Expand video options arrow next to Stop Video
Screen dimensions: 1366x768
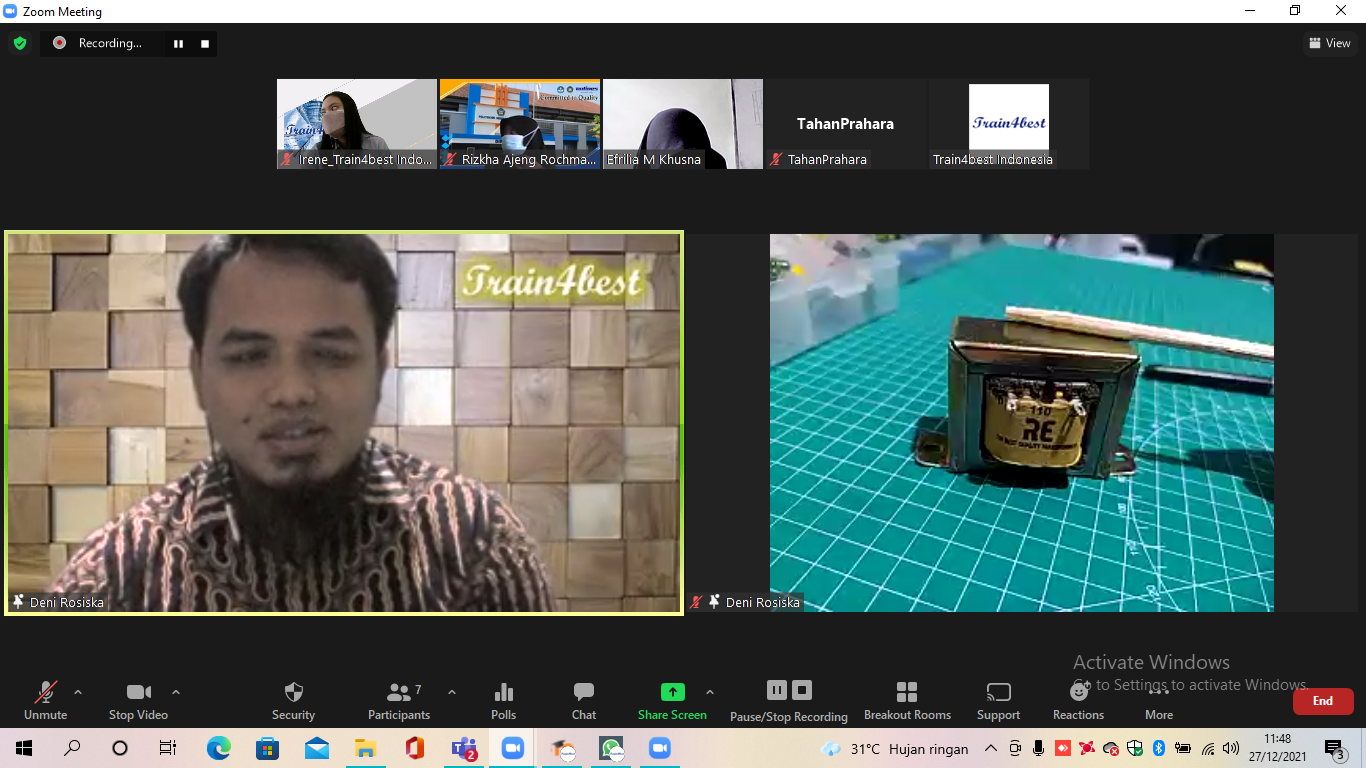click(x=176, y=692)
